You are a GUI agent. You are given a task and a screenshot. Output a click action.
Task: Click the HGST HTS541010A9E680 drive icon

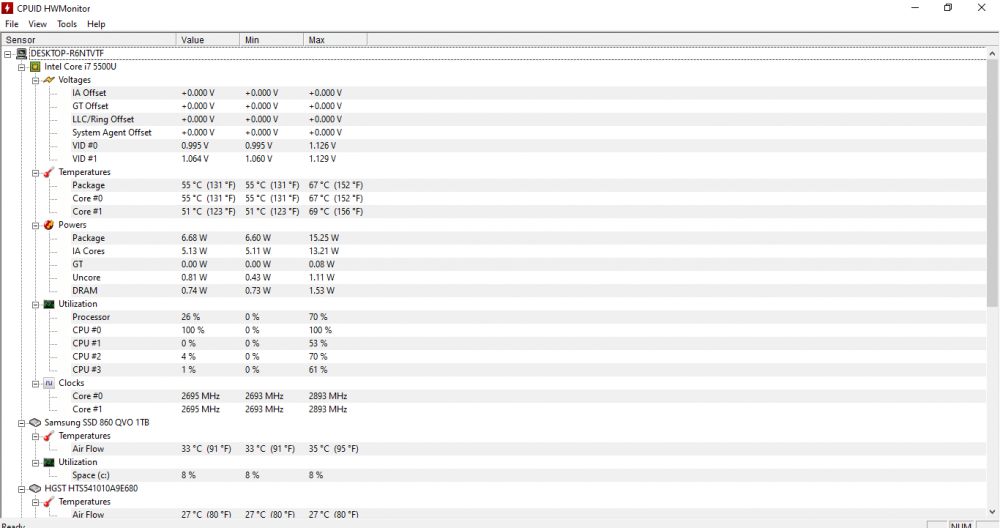pos(35,488)
